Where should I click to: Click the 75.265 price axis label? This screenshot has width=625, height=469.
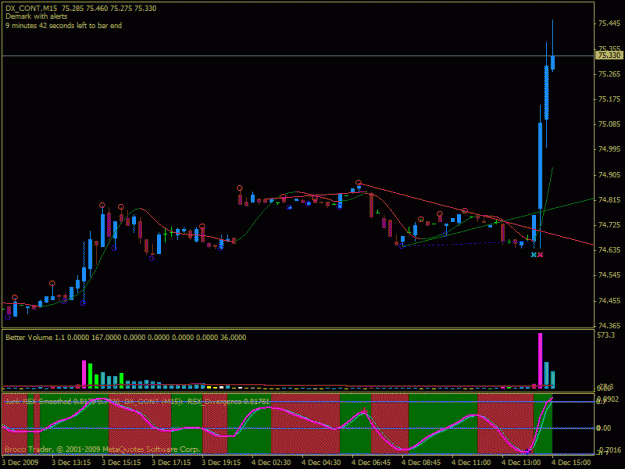(x=609, y=74)
